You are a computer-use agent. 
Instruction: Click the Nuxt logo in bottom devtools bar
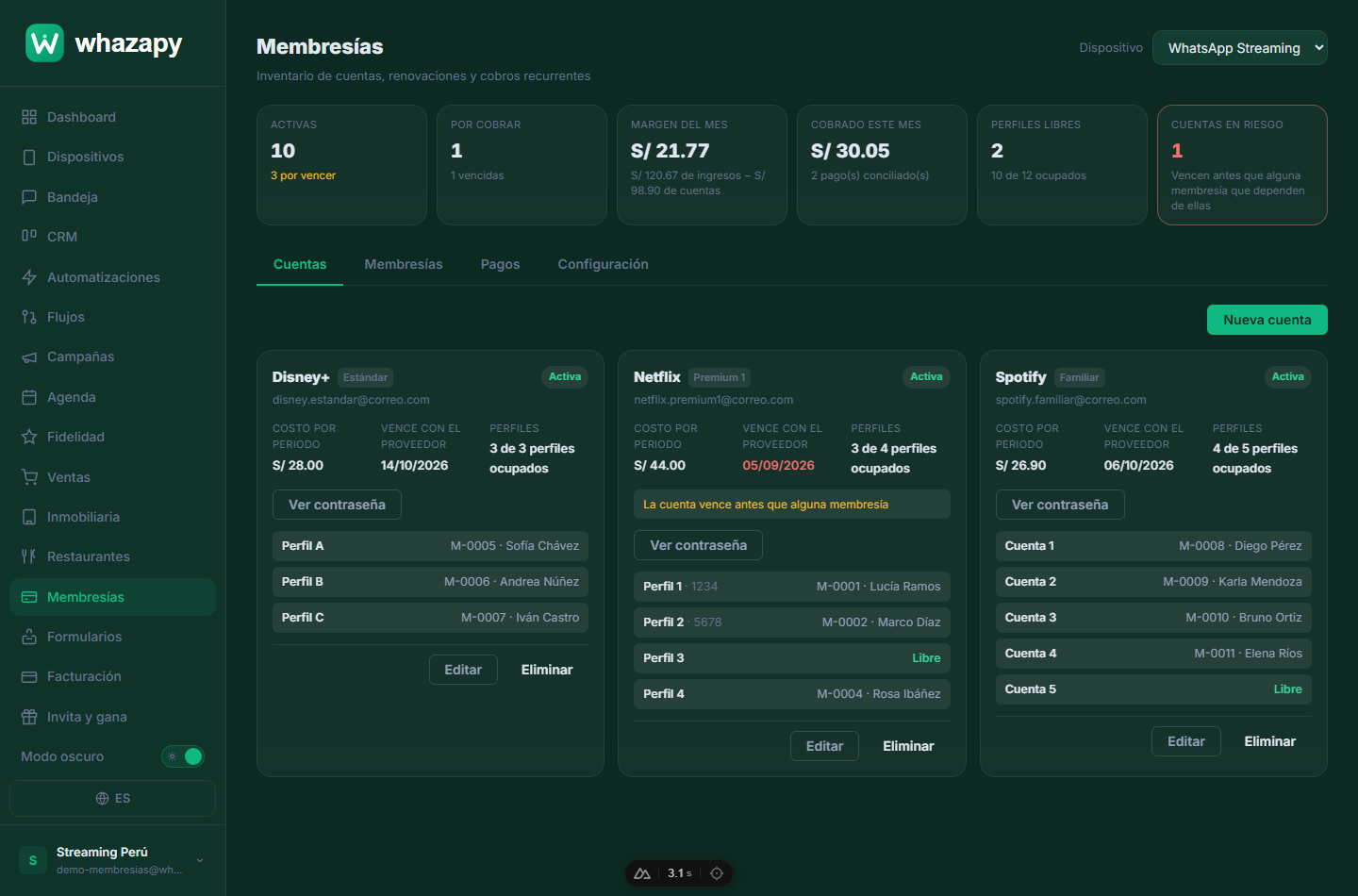[x=642, y=873]
